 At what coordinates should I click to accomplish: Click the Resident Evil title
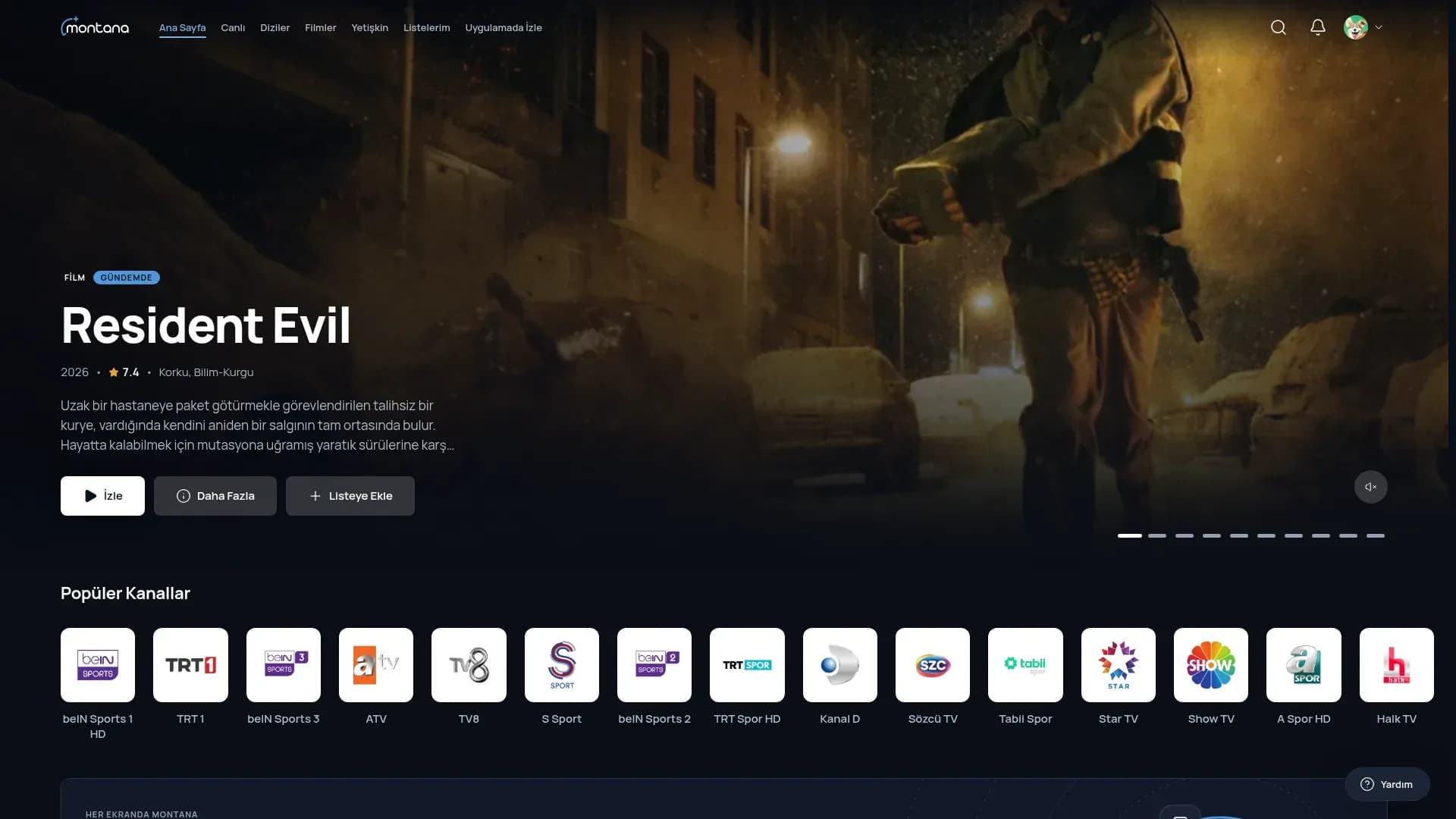[206, 325]
